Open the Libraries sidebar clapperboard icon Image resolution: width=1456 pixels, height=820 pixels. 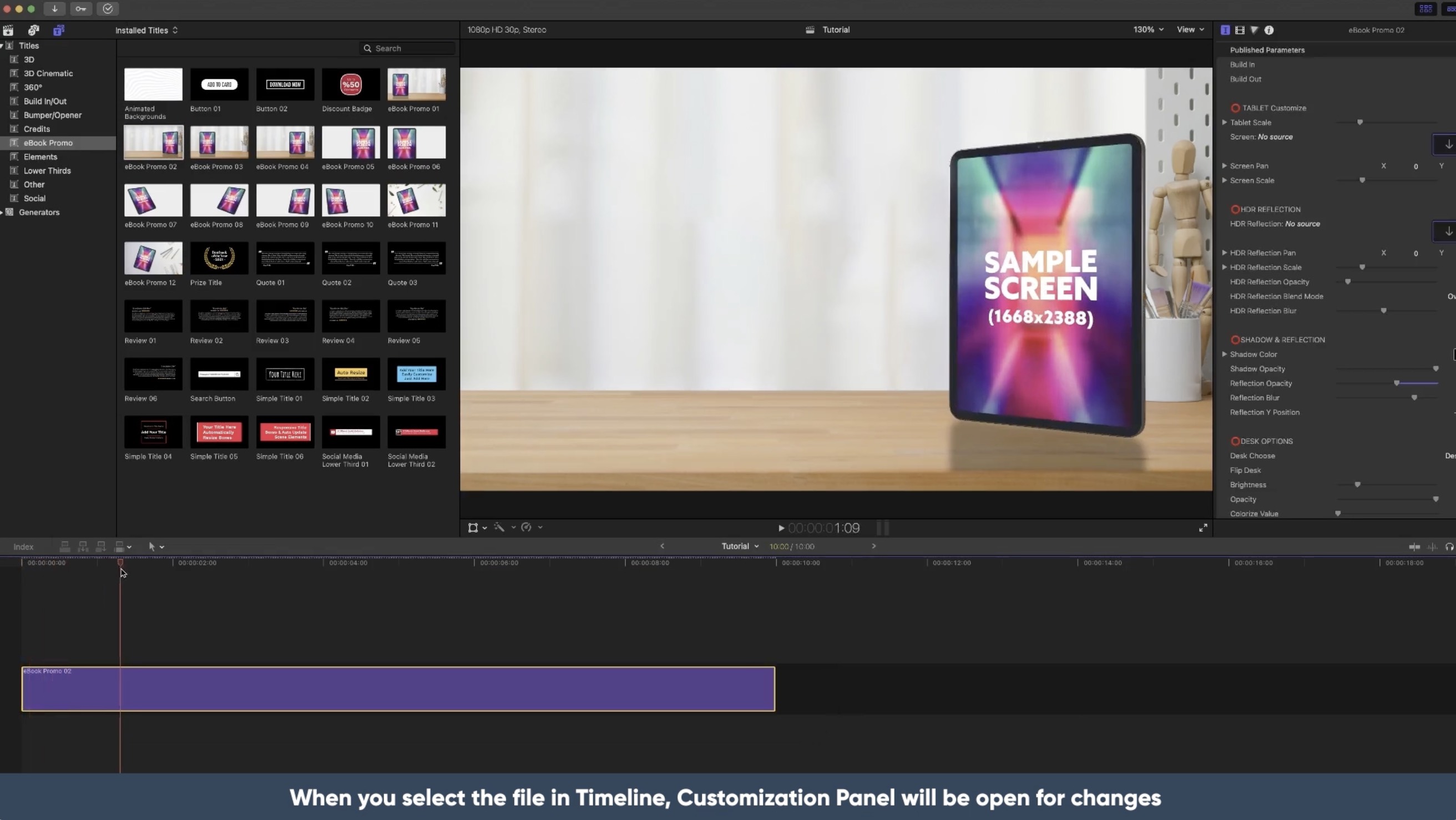[x=8, y=30]
